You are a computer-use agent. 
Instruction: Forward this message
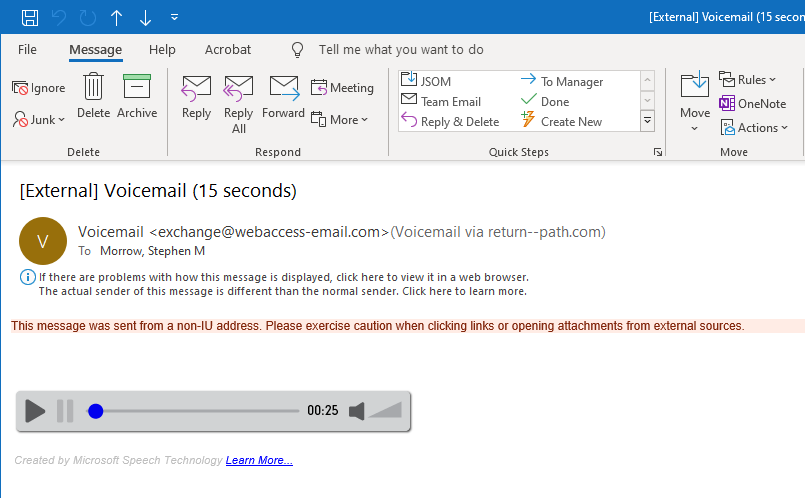pyautogui.click(x=283, y=98)
